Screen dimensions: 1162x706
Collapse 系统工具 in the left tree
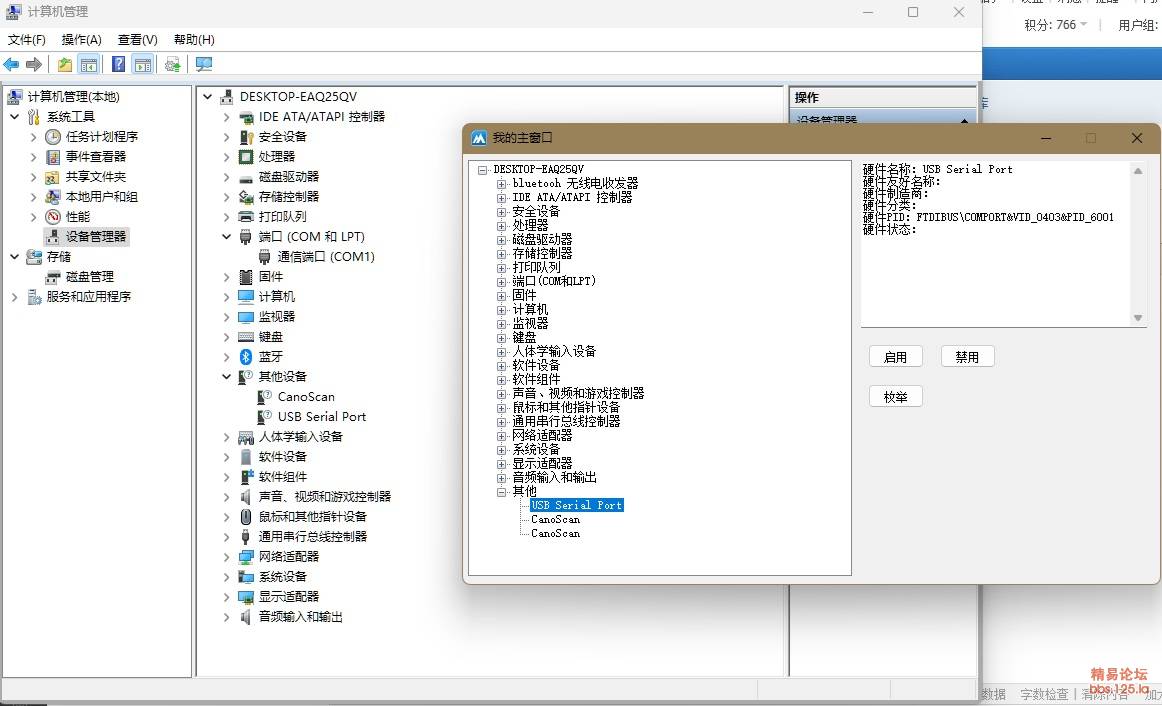[14, 116]
